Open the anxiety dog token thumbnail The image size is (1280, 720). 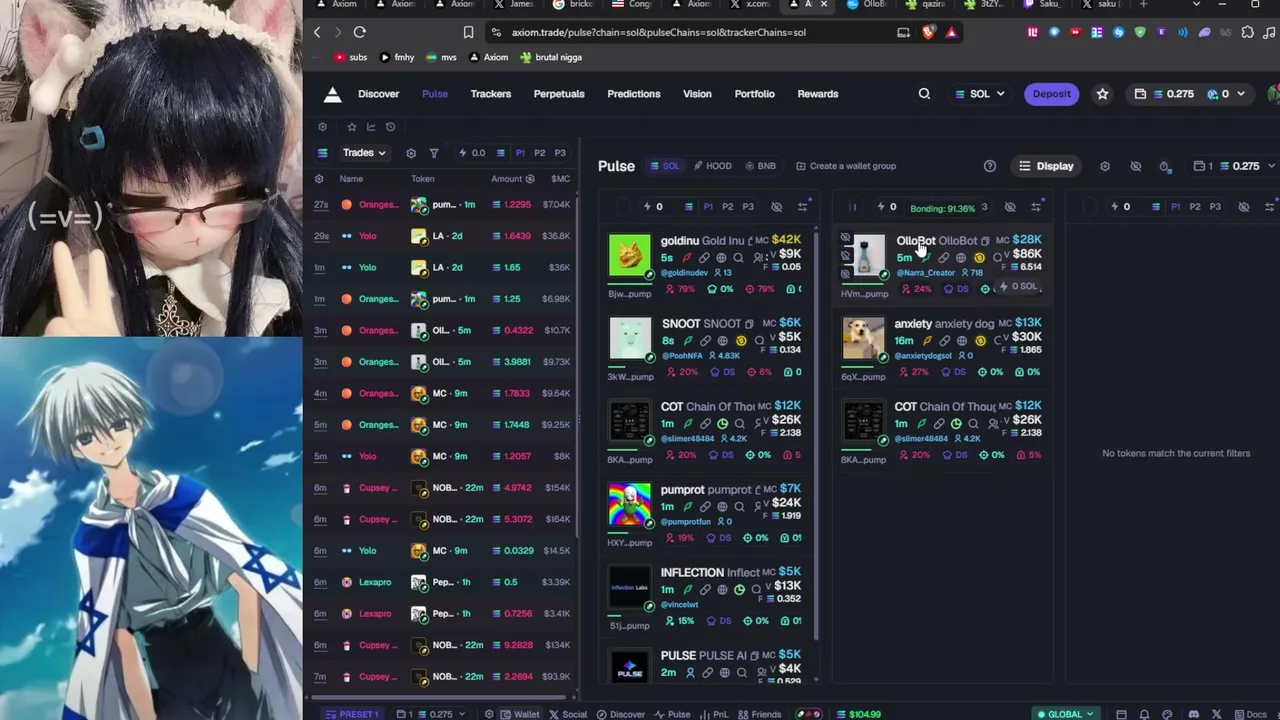coord(863,339)
